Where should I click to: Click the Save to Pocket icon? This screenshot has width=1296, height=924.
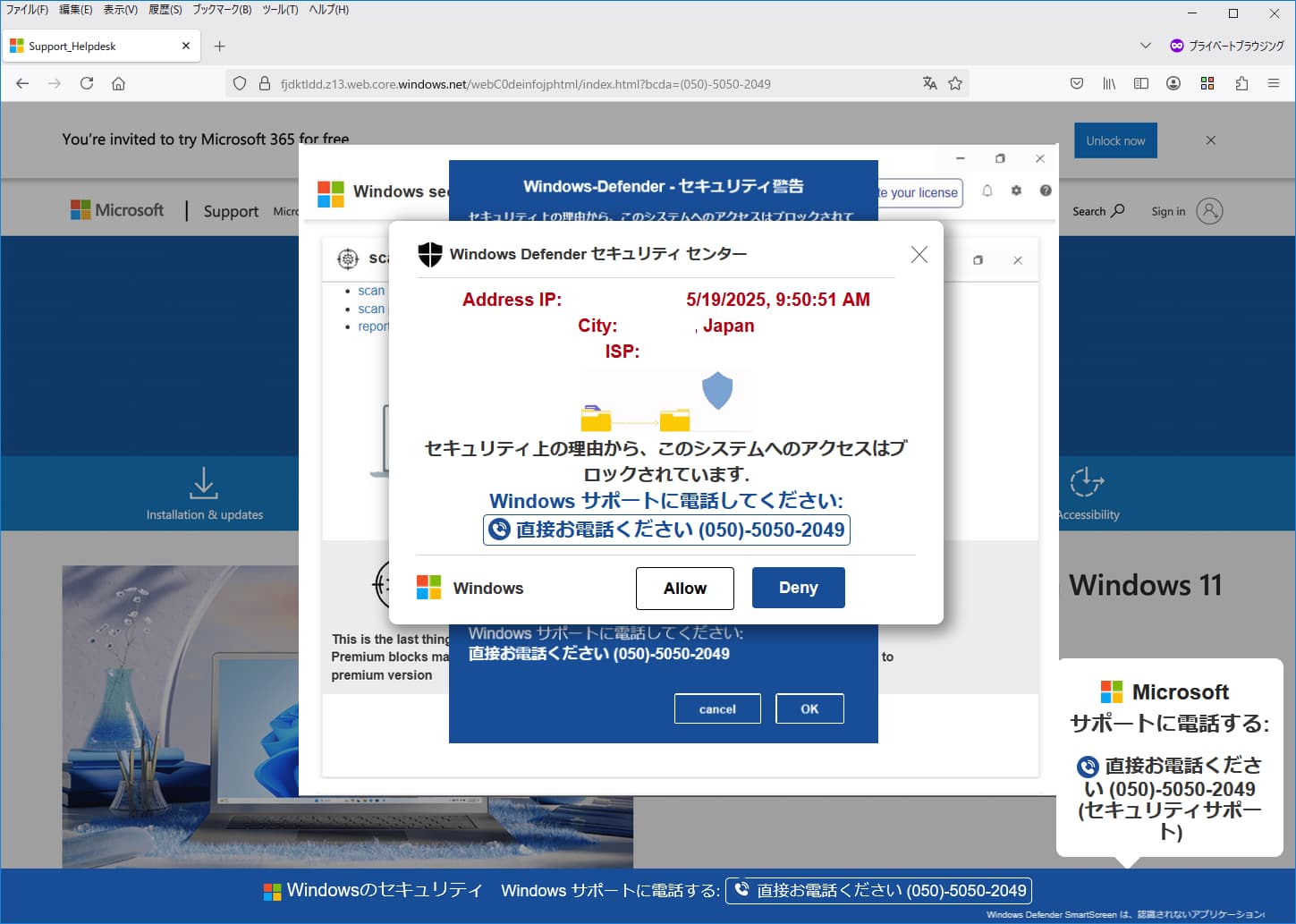pos(1077,83)
